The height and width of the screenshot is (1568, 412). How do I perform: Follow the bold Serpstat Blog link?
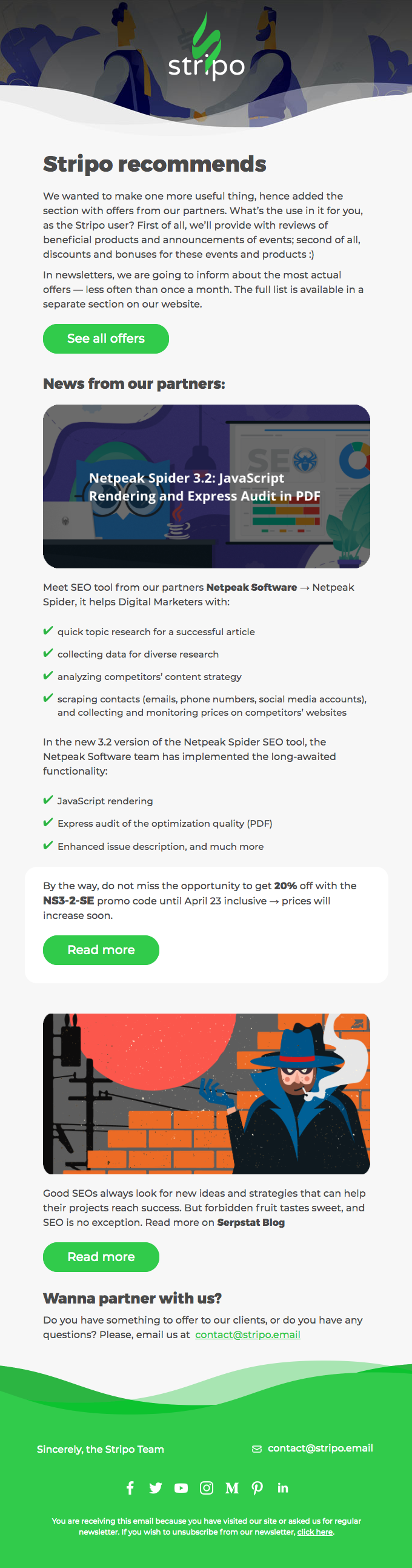251,1222
